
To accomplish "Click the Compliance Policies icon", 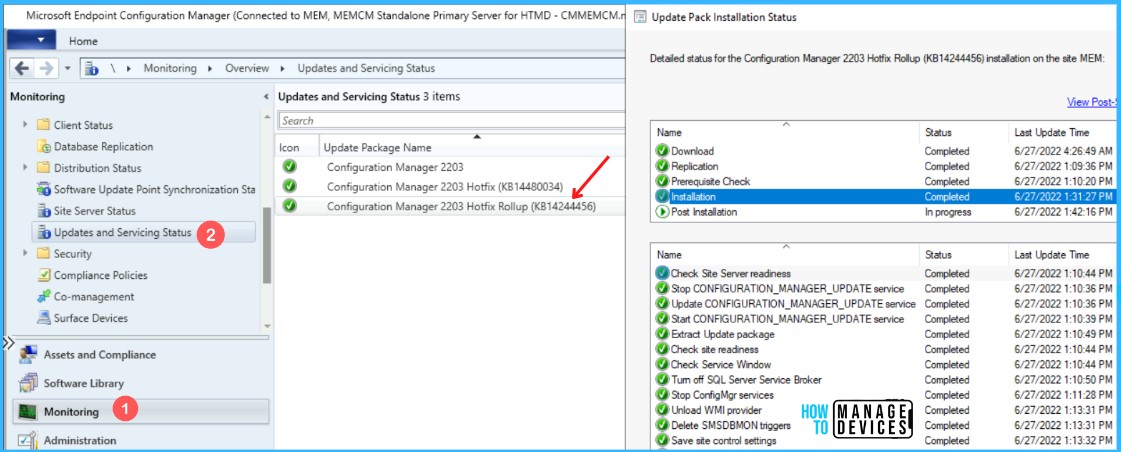I will (43, 275).
